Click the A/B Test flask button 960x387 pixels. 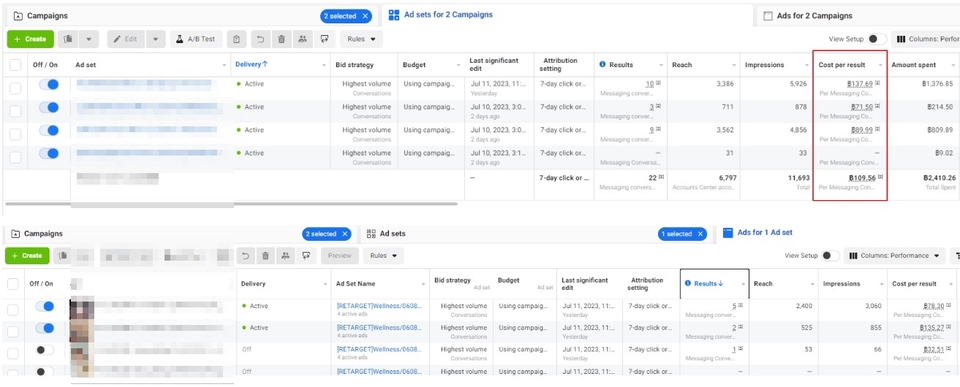tap(197, 39)
